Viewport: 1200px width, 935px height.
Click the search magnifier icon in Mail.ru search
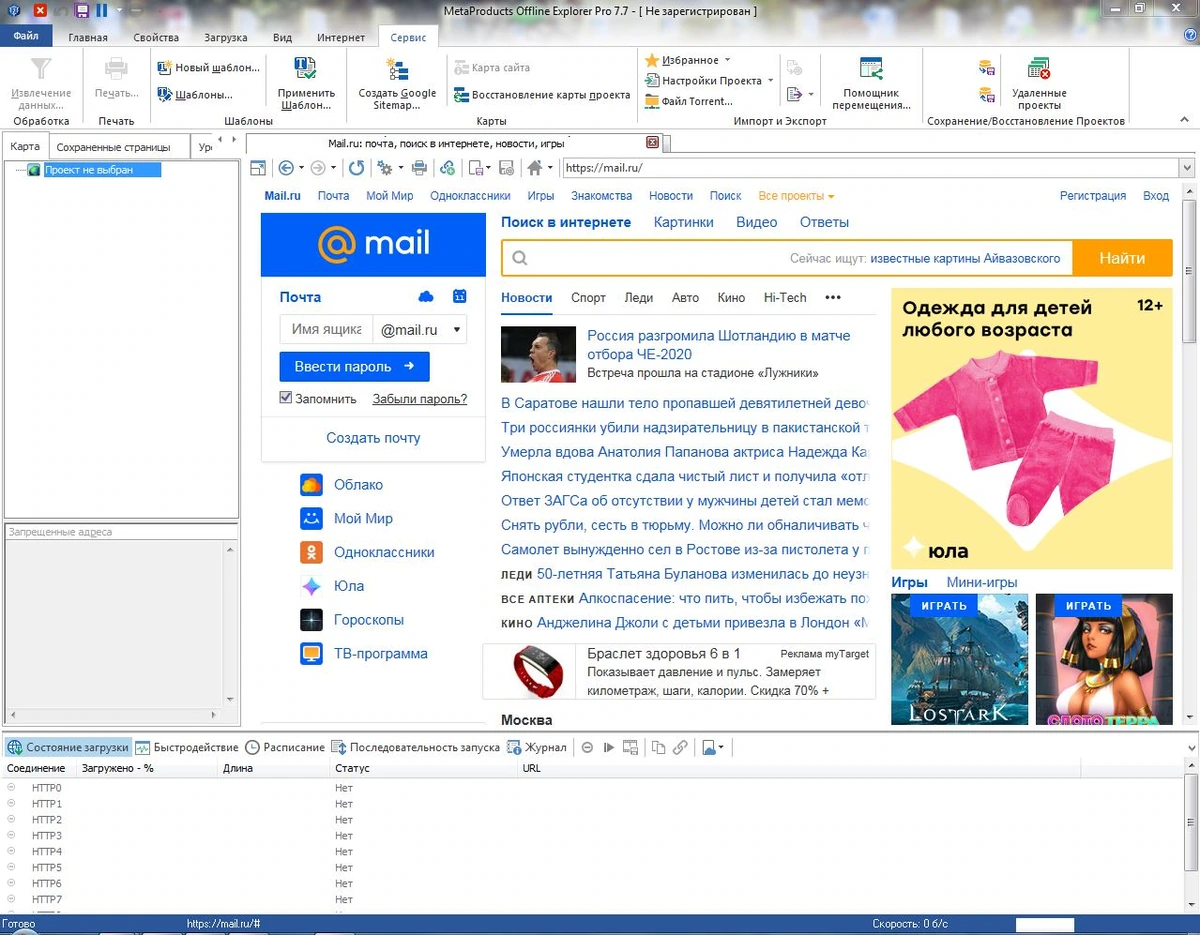[520, 258]
